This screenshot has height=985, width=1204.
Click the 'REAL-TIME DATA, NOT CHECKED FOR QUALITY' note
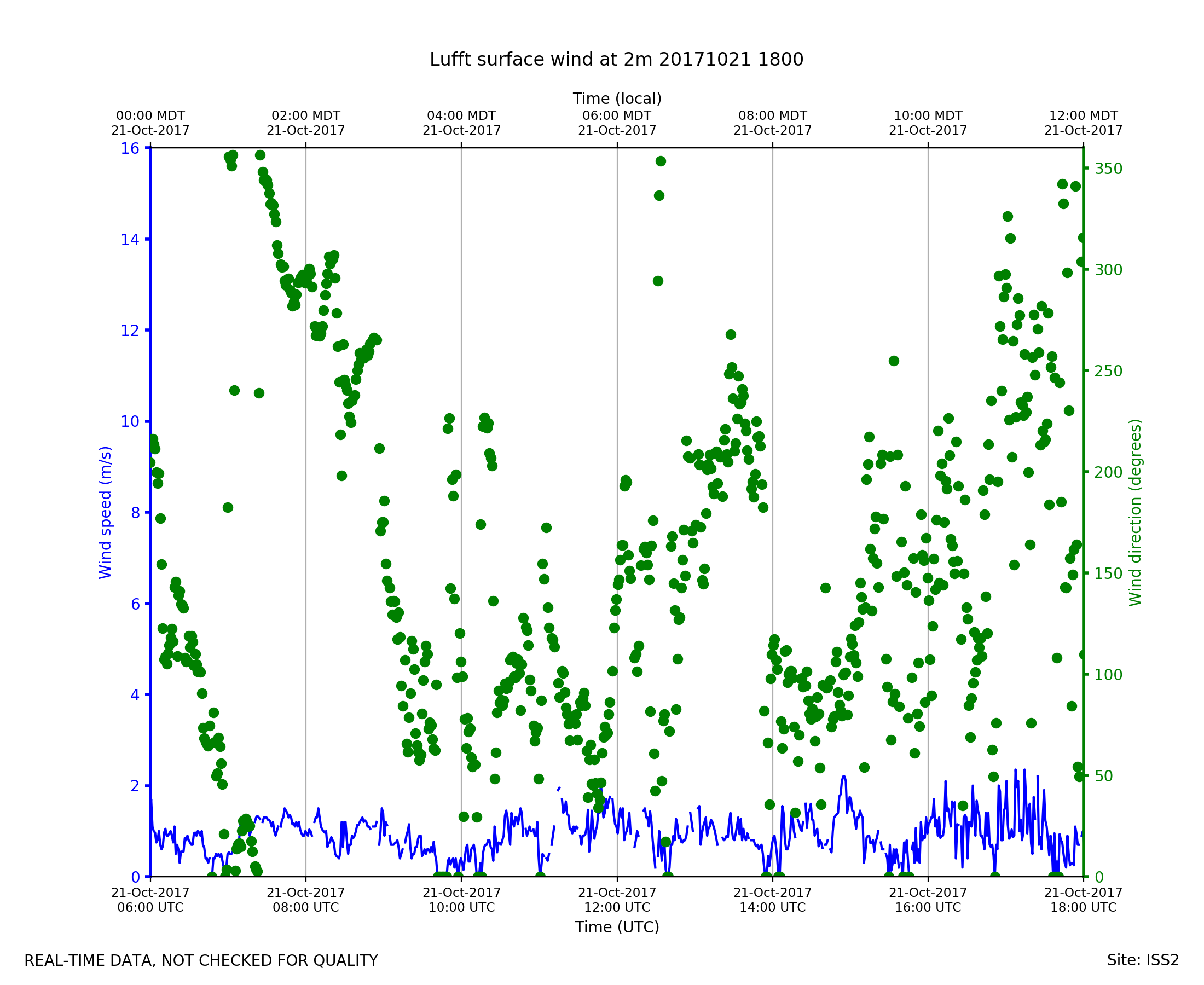(201, 961)
